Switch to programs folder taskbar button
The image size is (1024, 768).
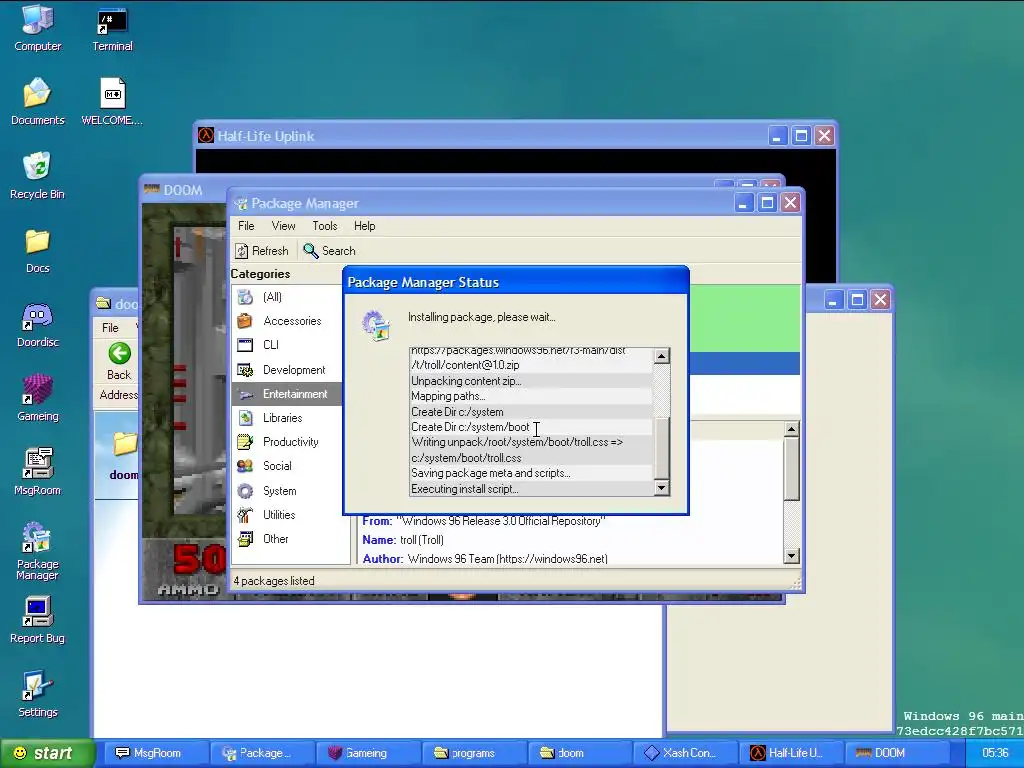click(475, 754)
